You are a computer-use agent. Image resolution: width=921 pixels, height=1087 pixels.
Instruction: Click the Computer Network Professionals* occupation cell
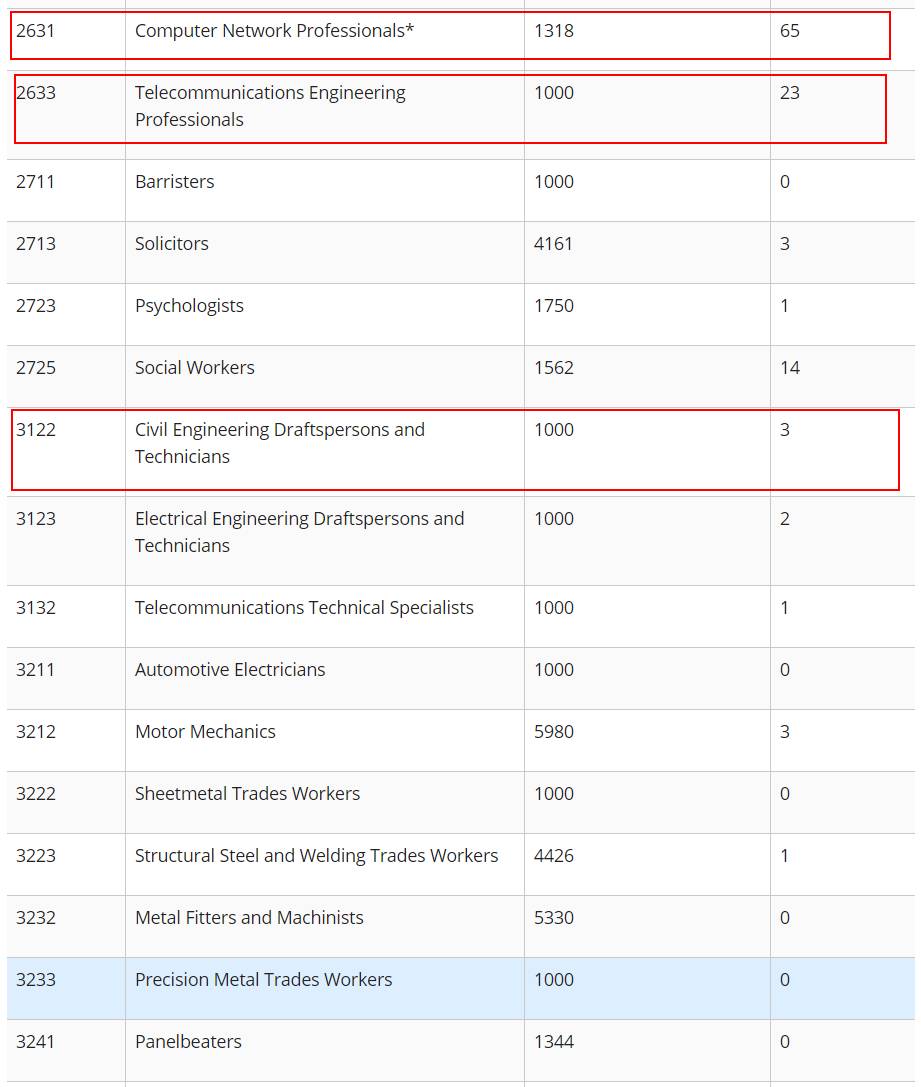coord(274,31)
